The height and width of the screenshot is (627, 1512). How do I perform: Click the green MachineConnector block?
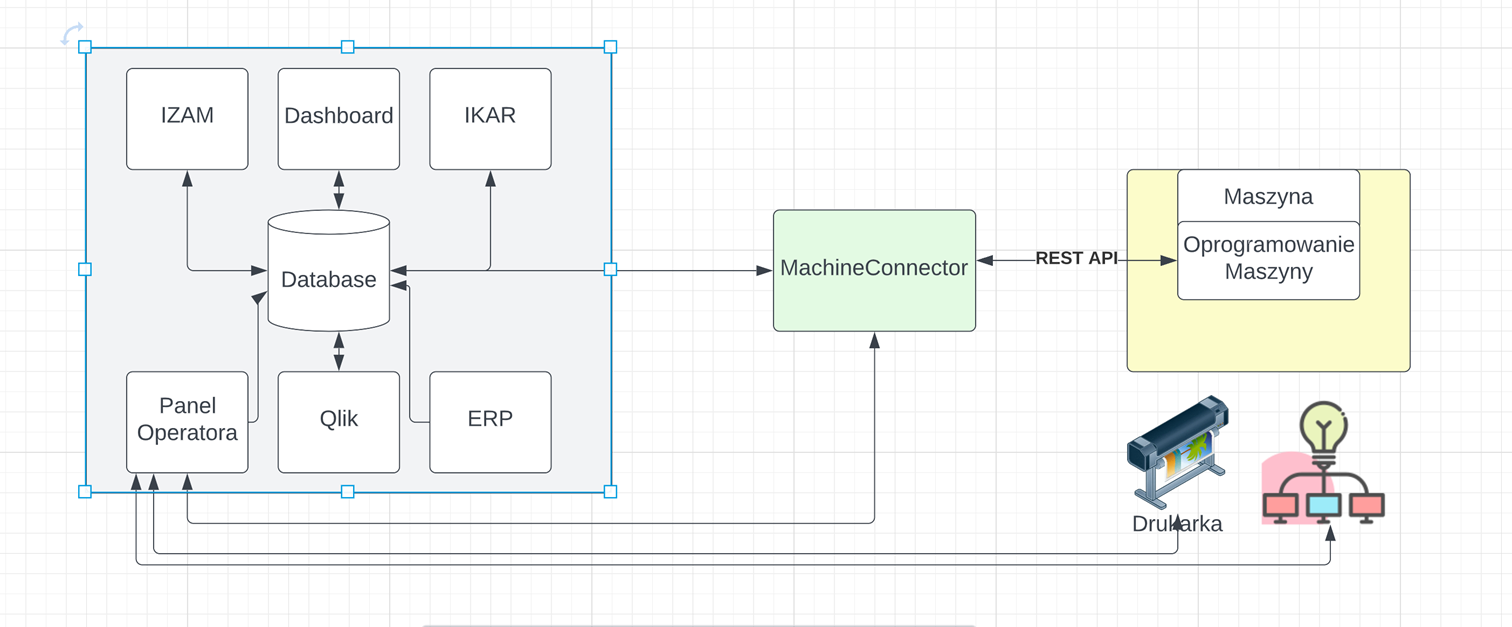pyautogui.click(x=874, y=269)
